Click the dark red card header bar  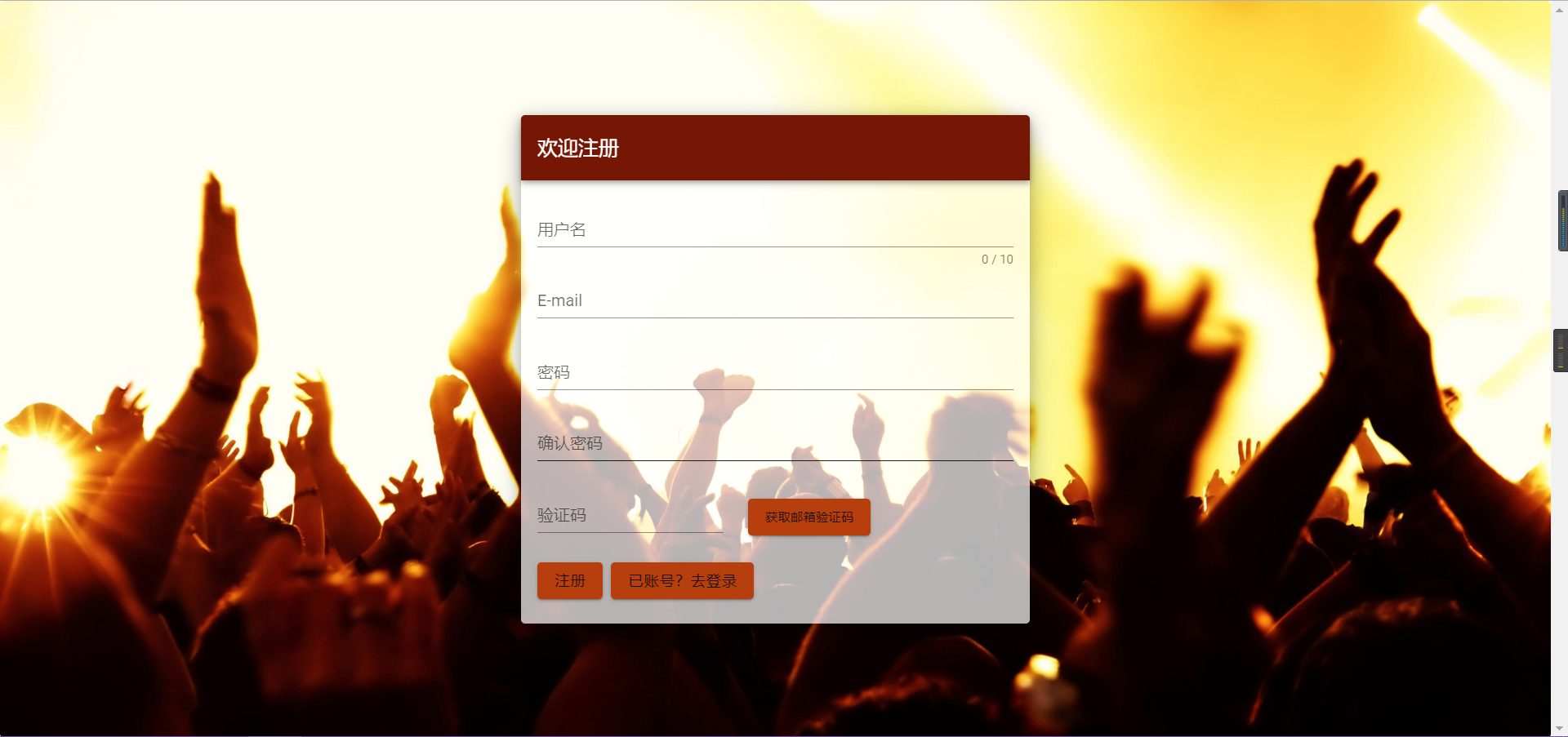pos(775,148)
